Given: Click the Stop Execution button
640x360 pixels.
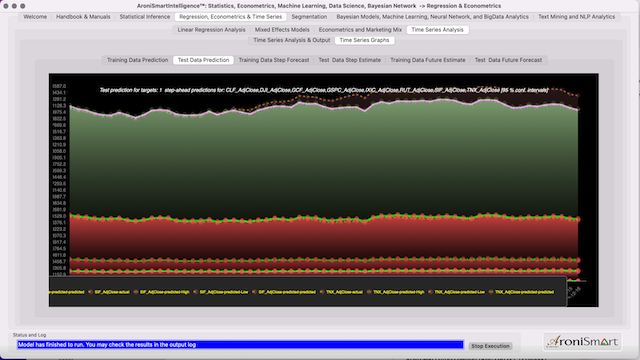Looking at the screenshot, I should [490, 346].
